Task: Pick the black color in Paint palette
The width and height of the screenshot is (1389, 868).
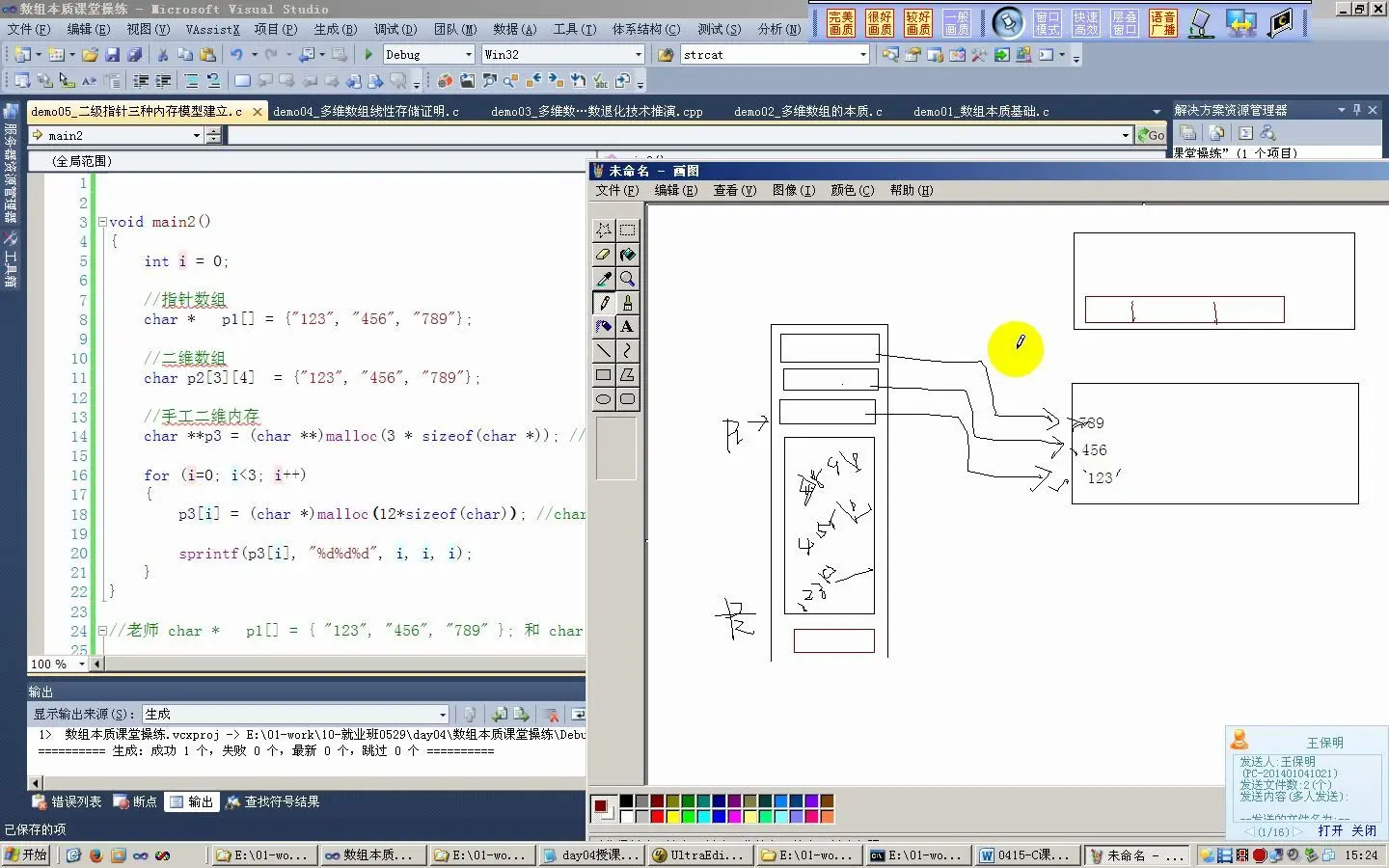Action: pos(626,800)
